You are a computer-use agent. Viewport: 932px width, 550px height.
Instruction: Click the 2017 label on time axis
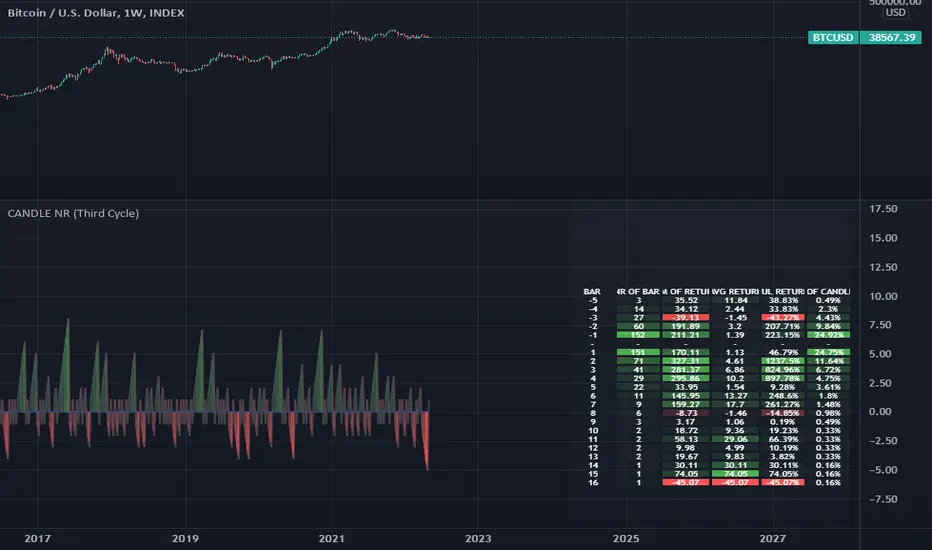click(x=37, y=539)
